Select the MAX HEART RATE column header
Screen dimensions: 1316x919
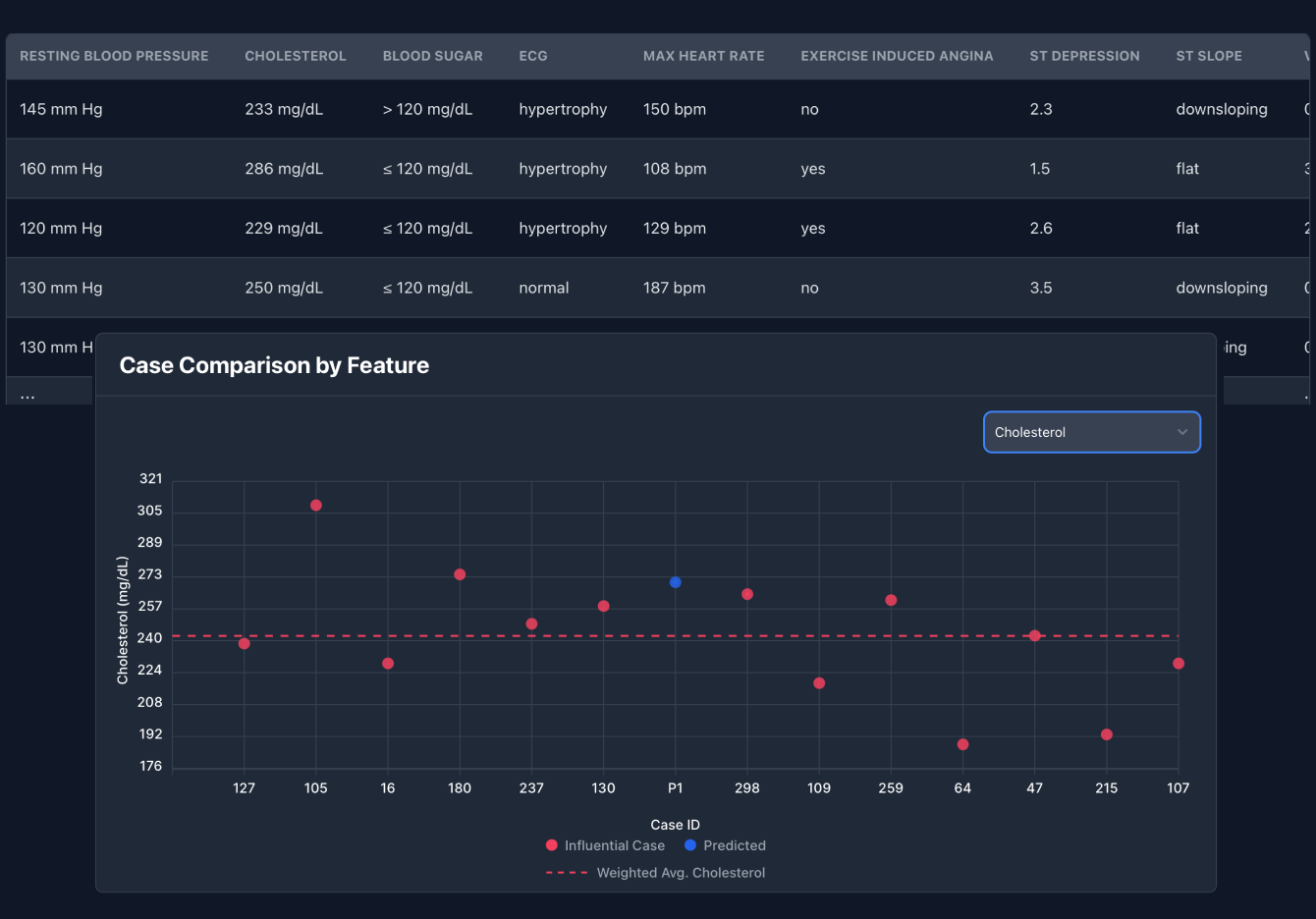pyautogui.click(x=703, y=56)
